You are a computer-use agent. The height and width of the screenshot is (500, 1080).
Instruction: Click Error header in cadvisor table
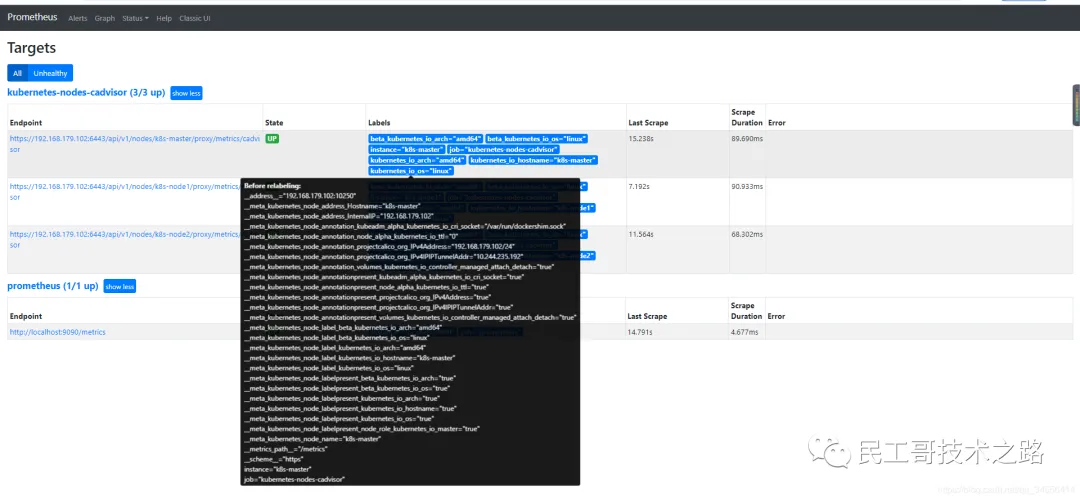pos(777,123)
